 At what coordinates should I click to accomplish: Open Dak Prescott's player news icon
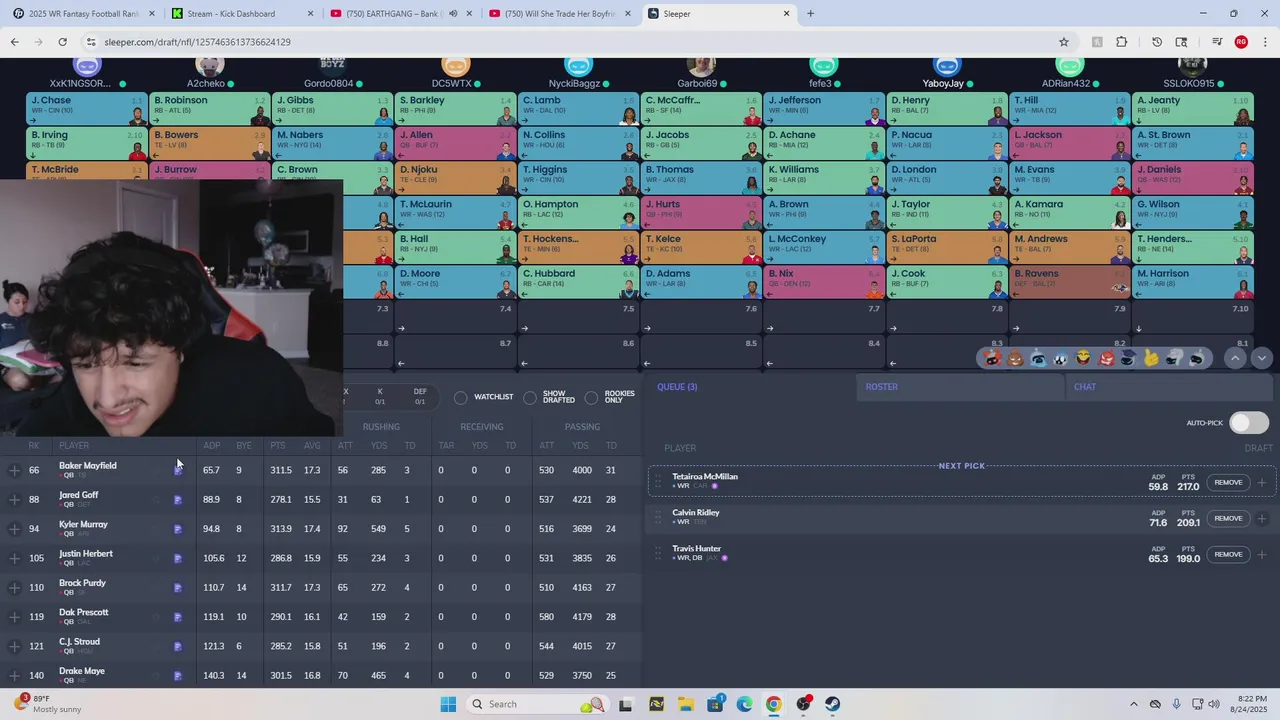[x=178, y=617]
